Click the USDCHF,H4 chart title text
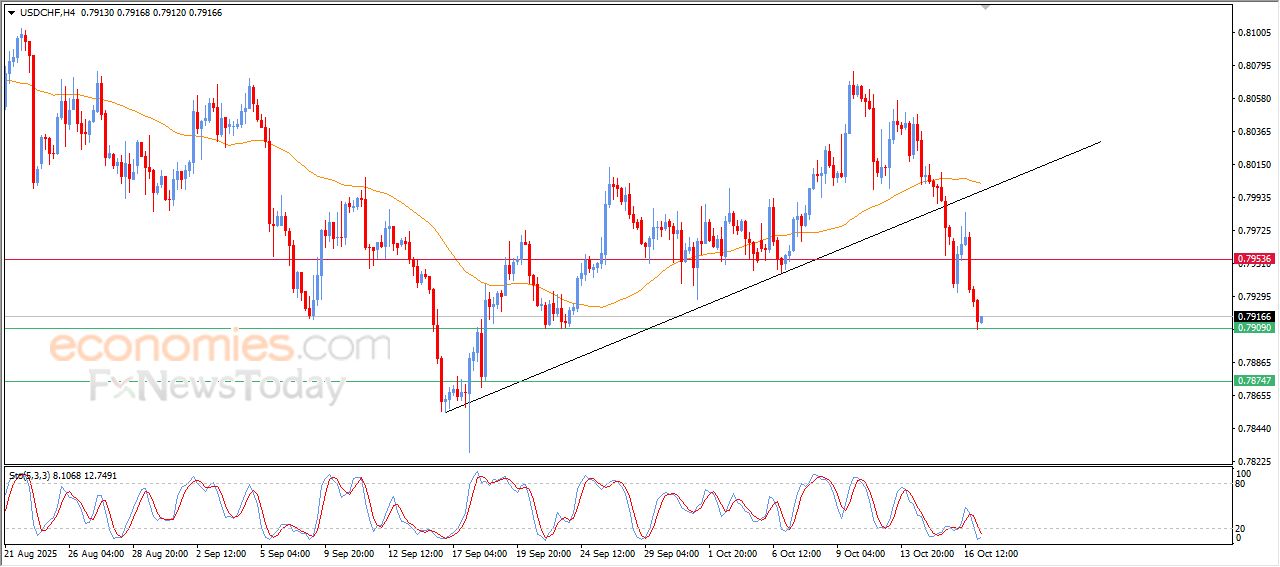 tap(46, 12)
